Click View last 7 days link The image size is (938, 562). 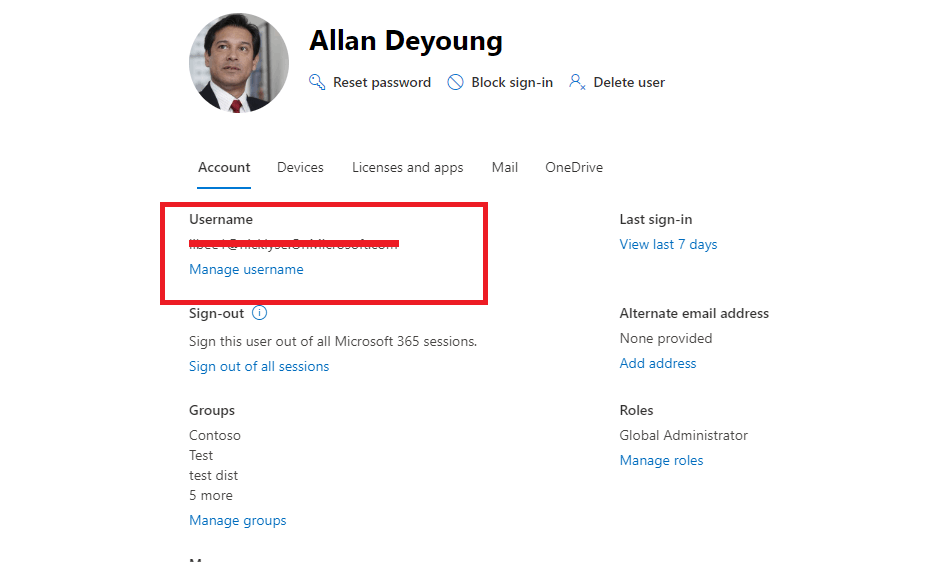(x=668, y=244)
